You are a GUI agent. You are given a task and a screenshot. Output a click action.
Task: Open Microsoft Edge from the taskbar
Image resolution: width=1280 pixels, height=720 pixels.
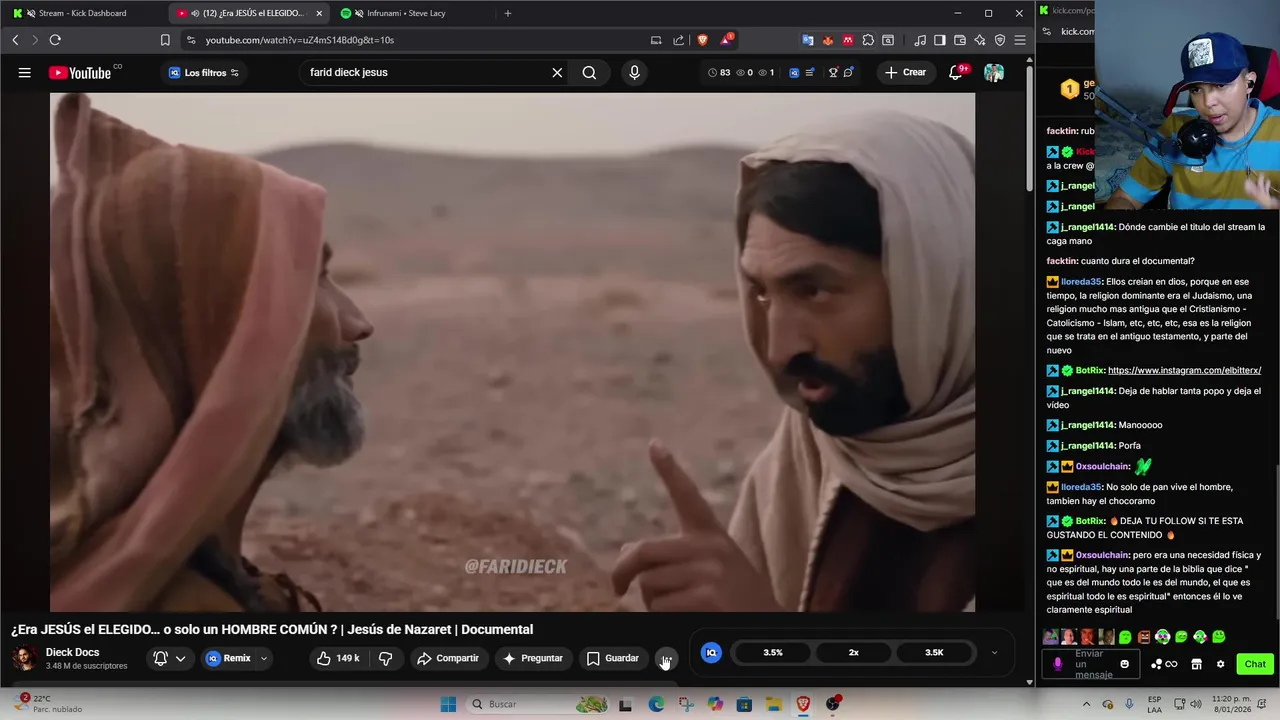656,704
